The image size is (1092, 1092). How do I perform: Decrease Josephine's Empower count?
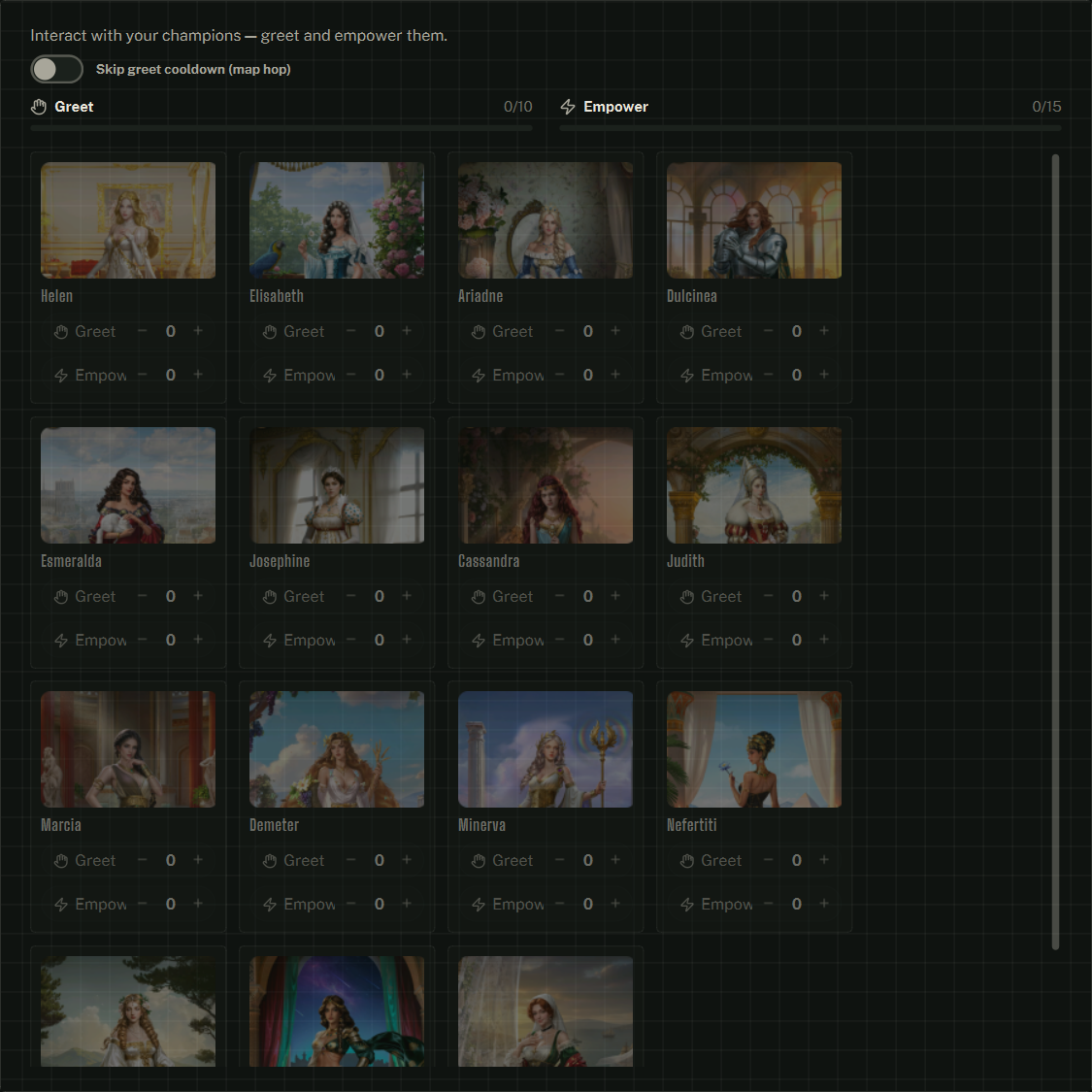click(351, 640)
